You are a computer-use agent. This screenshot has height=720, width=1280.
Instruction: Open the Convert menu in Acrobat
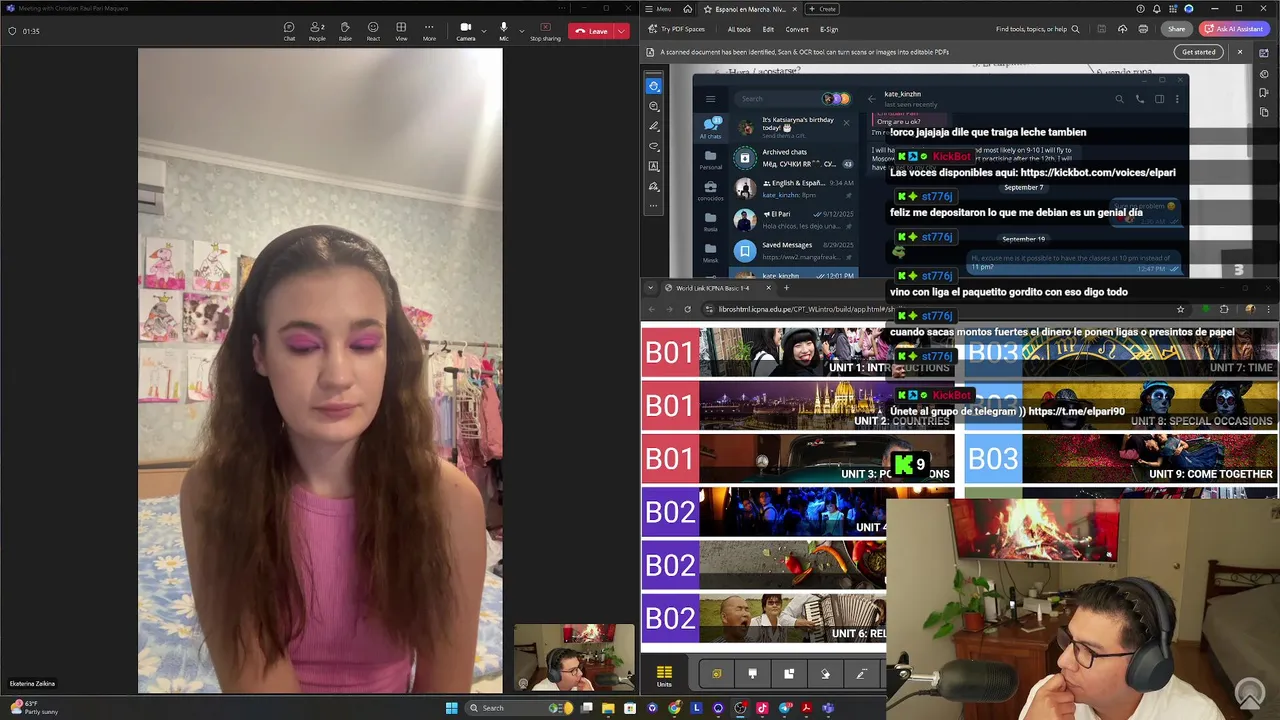pos(797,29)
